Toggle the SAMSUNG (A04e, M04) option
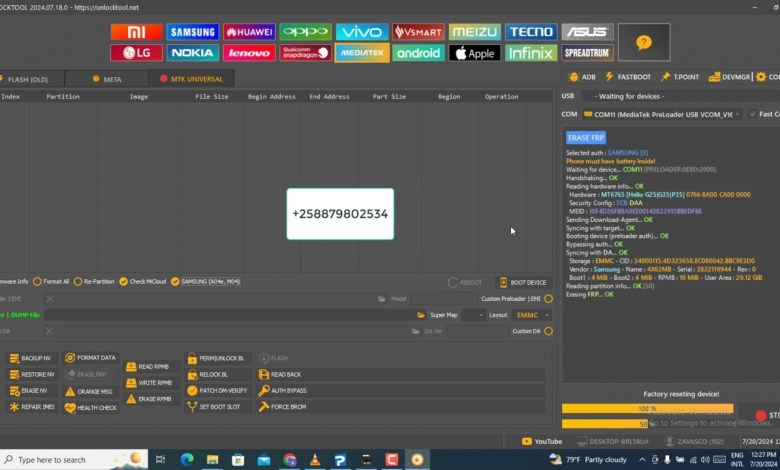780x470 pixels. tap(205, 282)
